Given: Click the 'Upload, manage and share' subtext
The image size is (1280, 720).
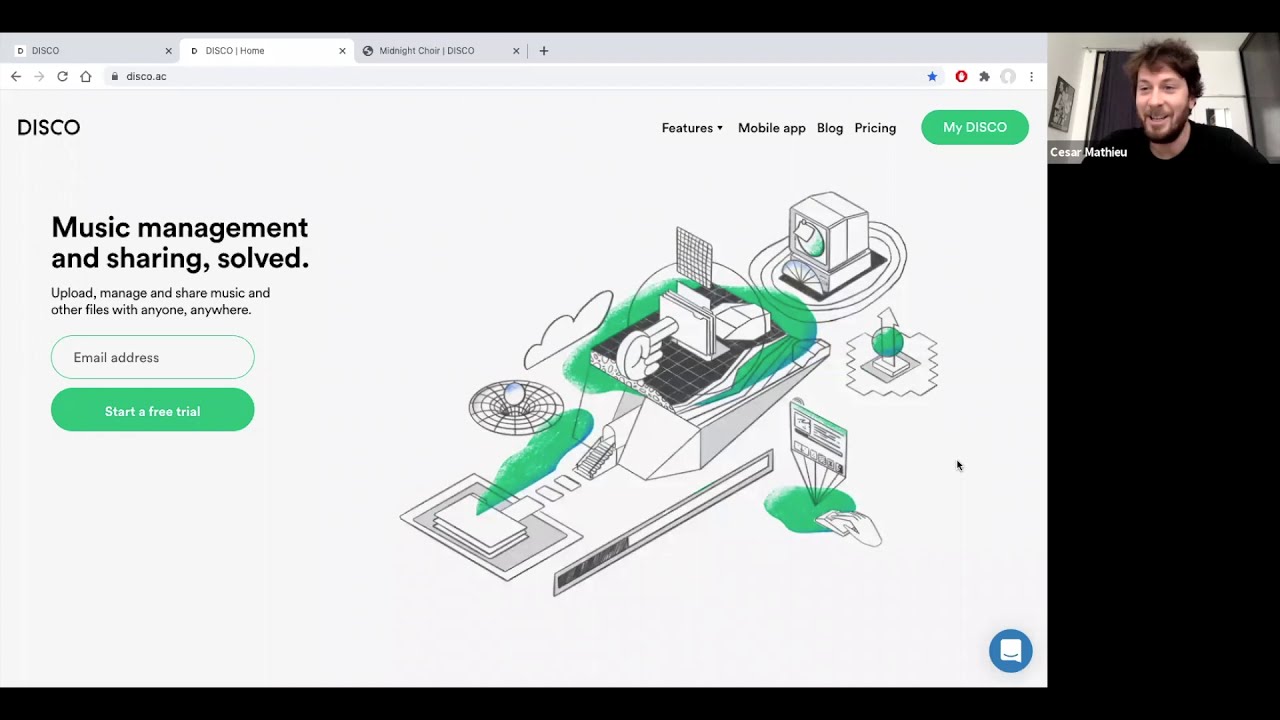Looking at the screenshot, I should tap(161, 301).
